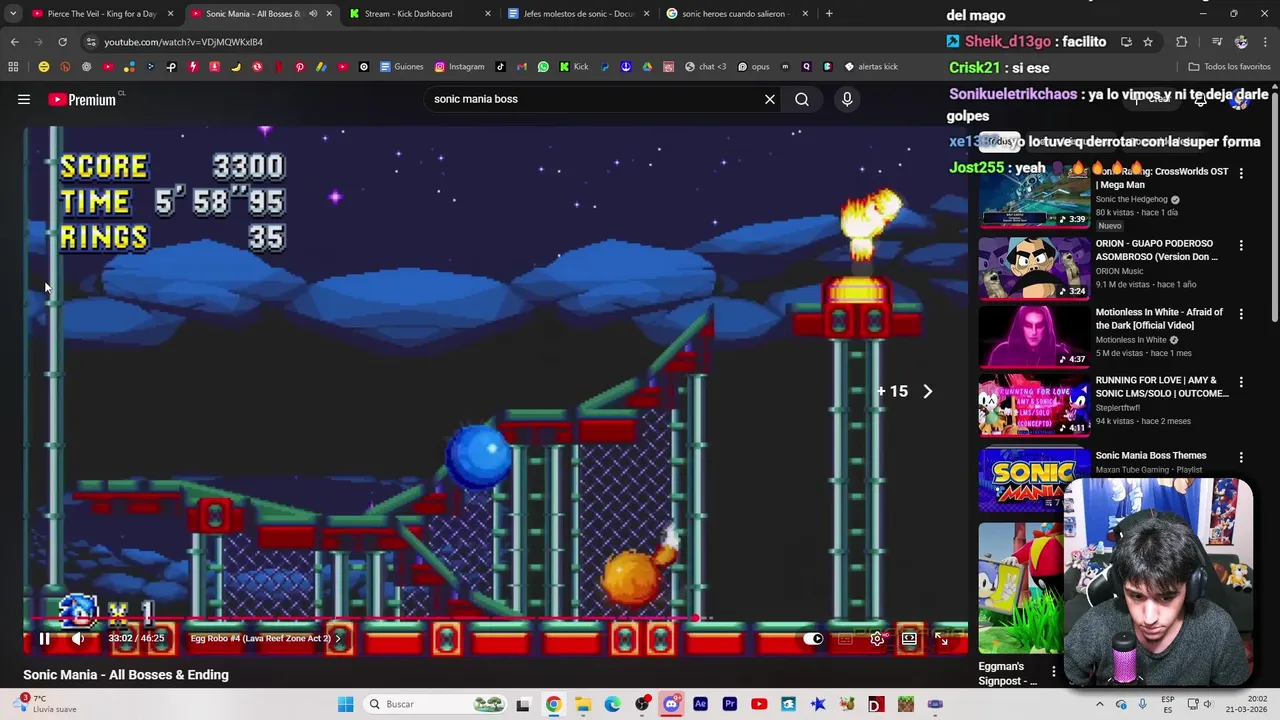1280x720 pixels.
Task: Open options for Sonic Mania Boss Themes playlist
Action: pyautogui.click(x=1241, y=457)
